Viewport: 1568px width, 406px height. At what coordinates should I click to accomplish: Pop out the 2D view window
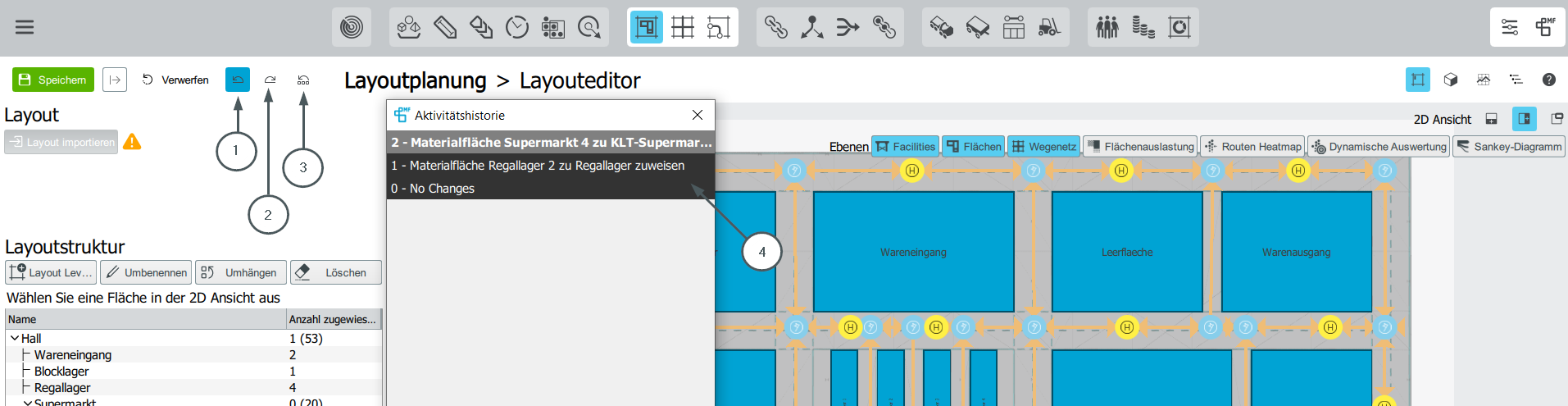click(x=1557, y=119)
